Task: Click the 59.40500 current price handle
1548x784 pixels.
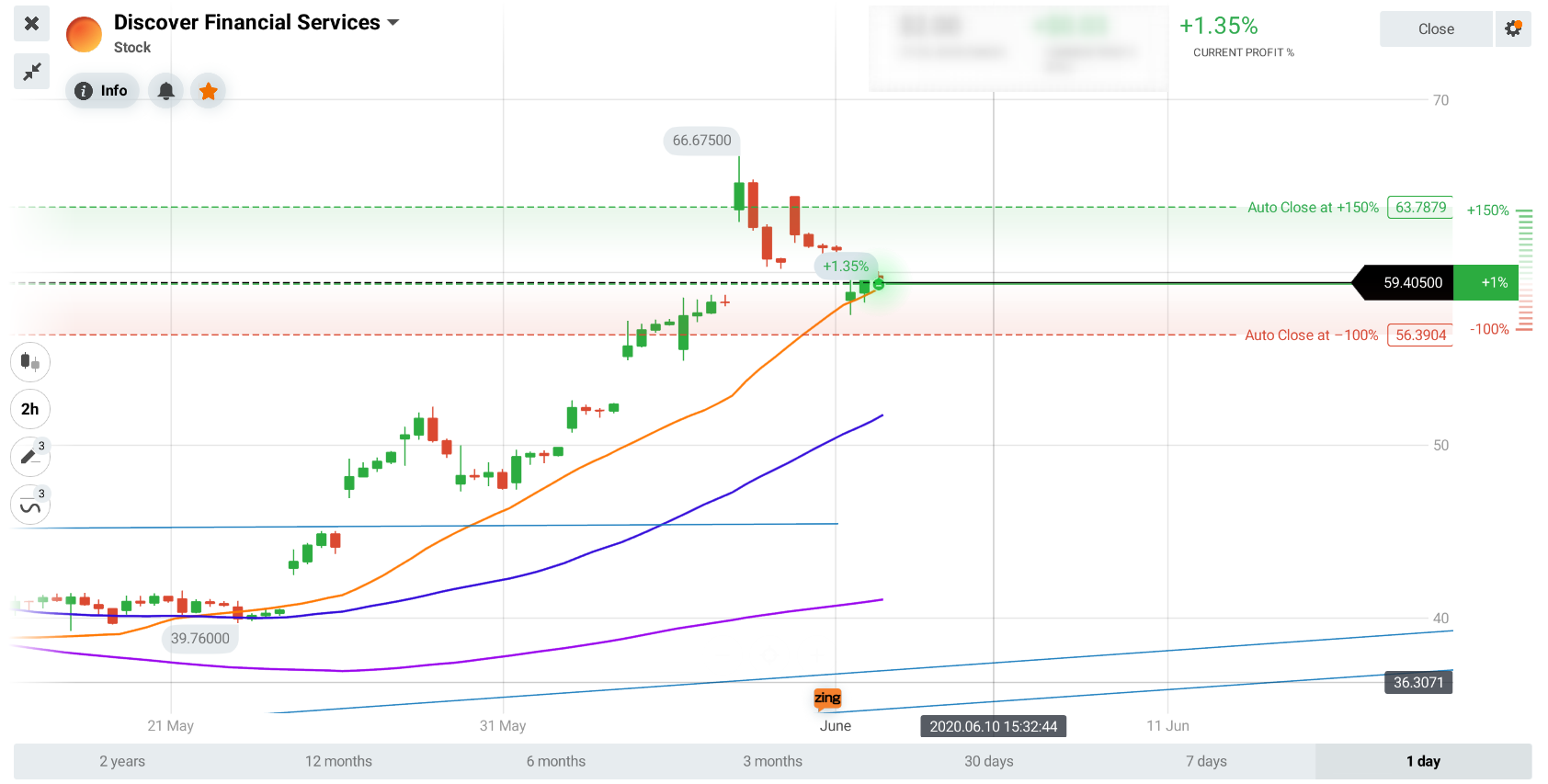Action: [x=1407, y=283]
